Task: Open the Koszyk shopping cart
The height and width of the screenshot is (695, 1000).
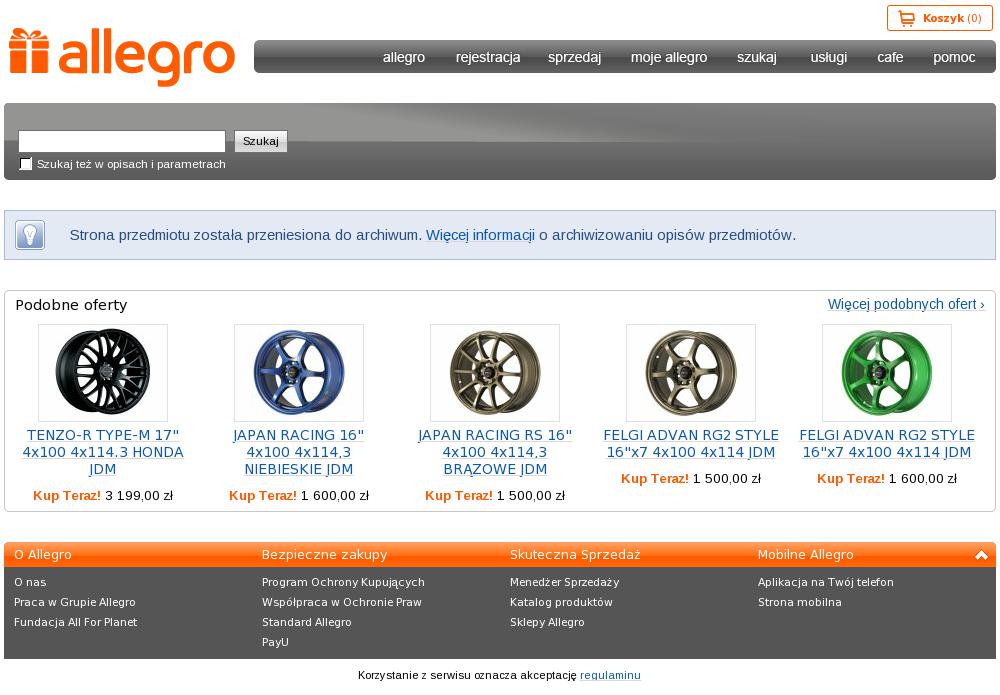Action: (x=939, y=18)
